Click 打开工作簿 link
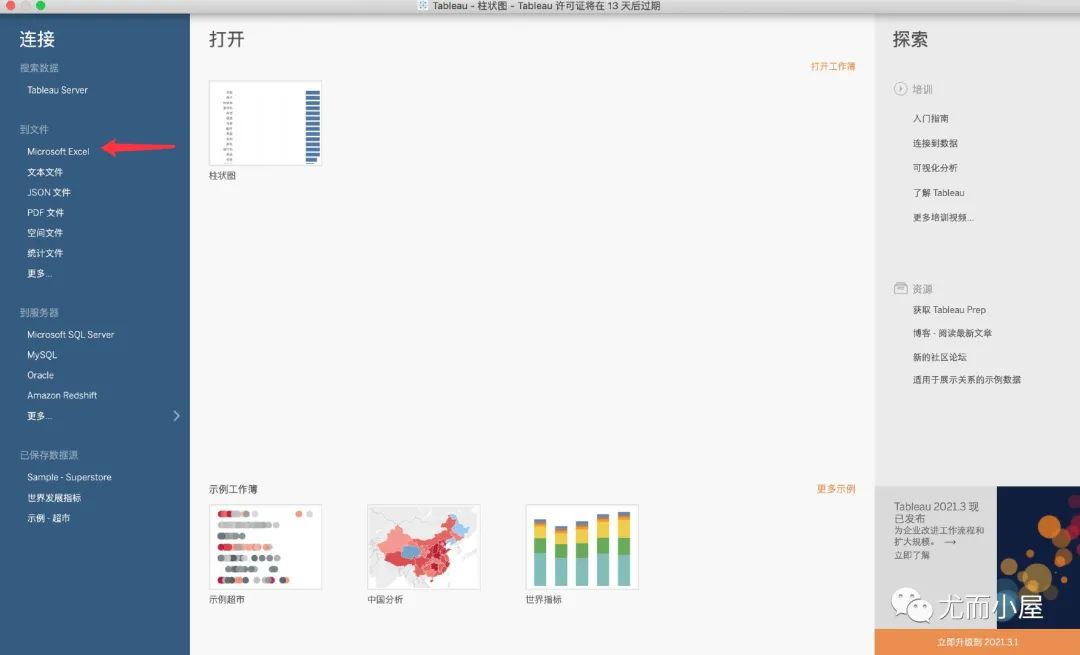Image resolution: width=1080 pixels, height=655 pixels. [x=833, y=66]
